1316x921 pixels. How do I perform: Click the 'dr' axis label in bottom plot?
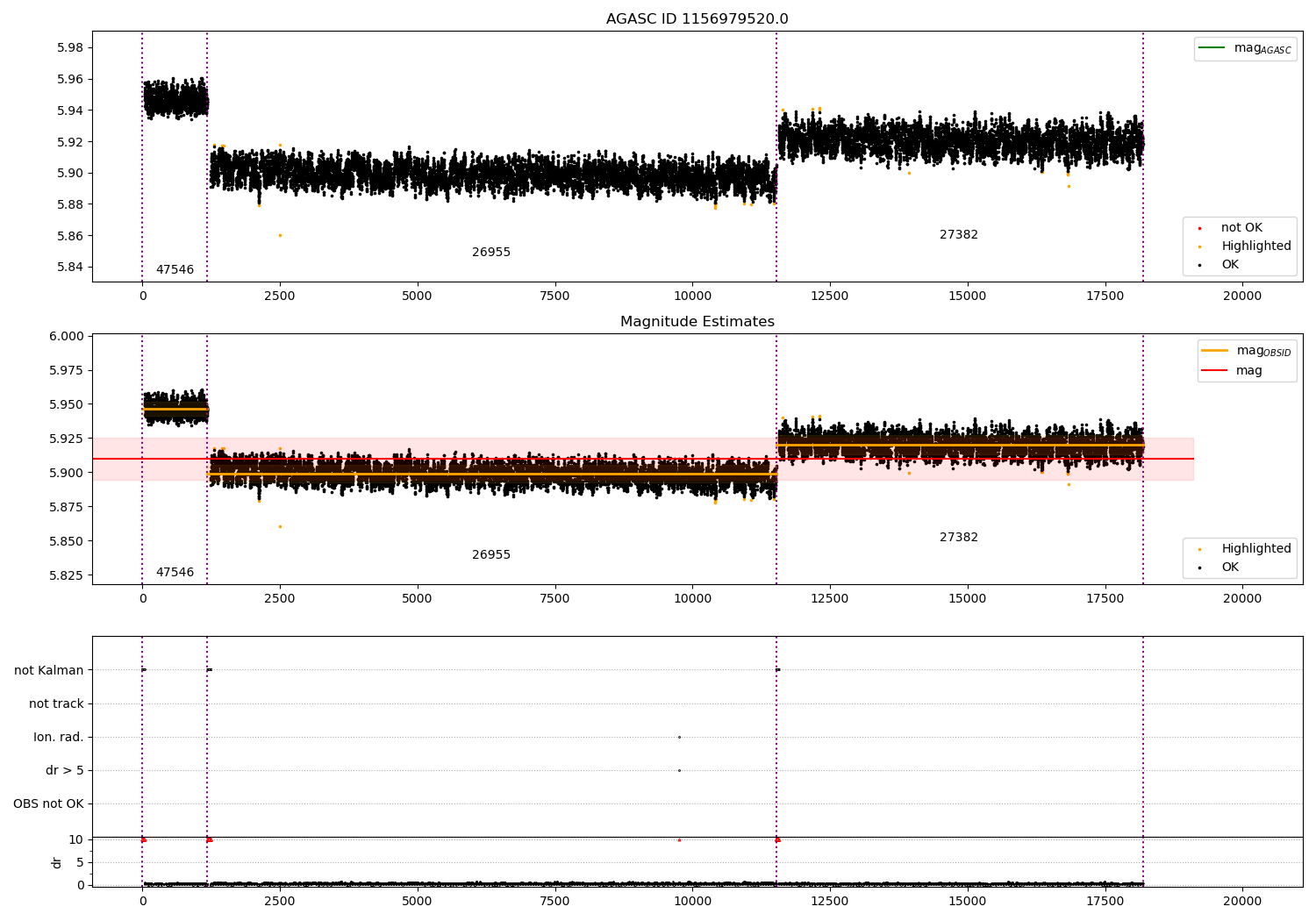[x=57, y=862]
